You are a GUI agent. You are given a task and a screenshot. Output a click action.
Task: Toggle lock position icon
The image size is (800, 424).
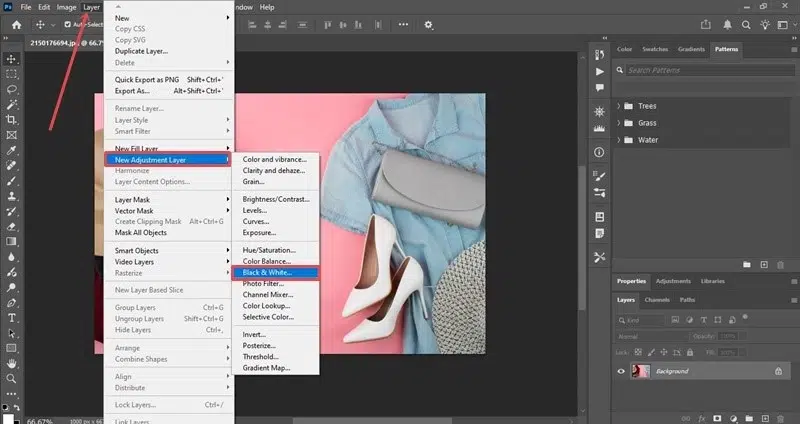664,352
